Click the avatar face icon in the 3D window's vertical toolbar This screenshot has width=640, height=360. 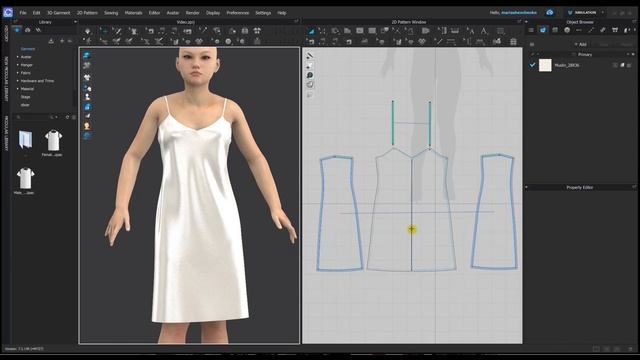87,126
